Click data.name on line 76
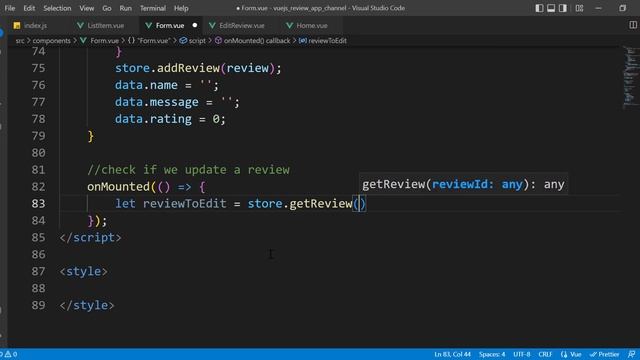Screen dimensions: 640x360 (146, 85)
